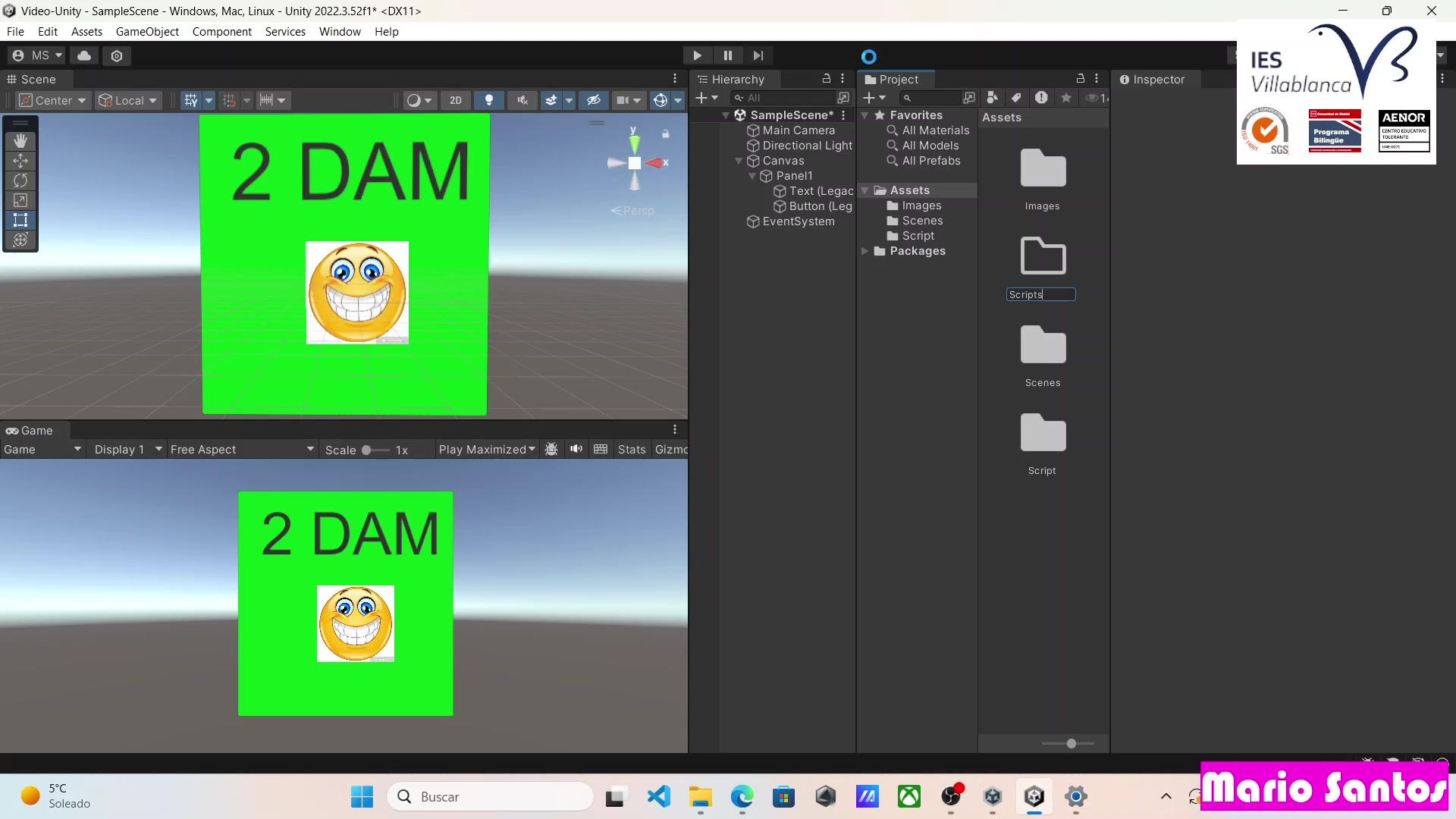Click the Pause button
Viewport: 1456px width, 819px height.
click(727, 55)
